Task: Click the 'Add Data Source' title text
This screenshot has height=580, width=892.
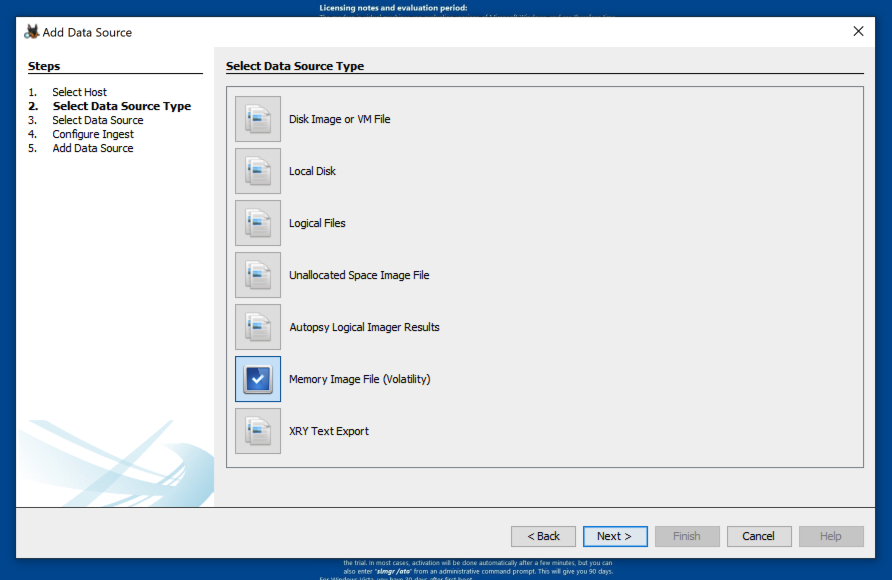Action: click(87, 32)
